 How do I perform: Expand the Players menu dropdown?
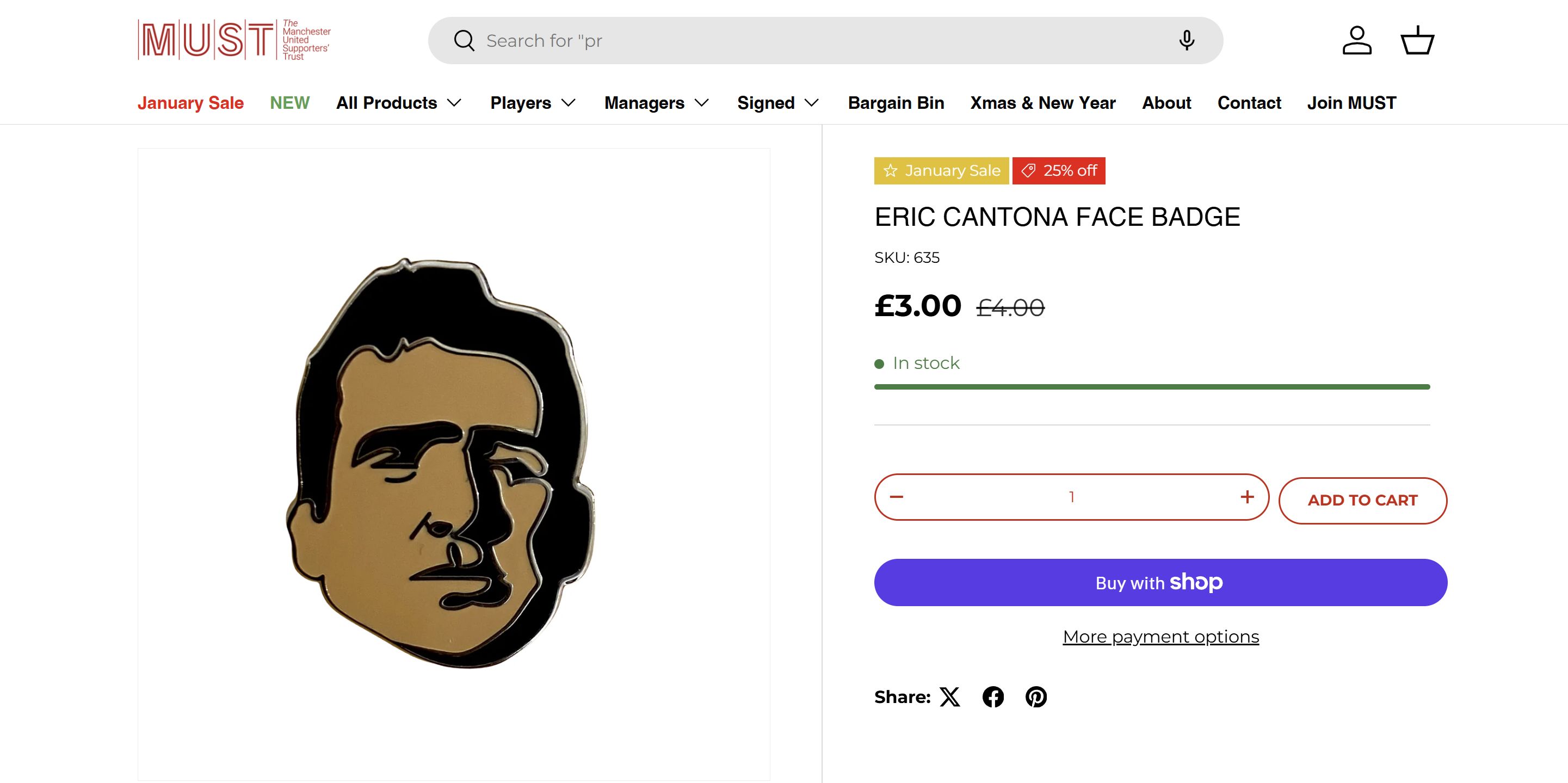pos(533,103)
